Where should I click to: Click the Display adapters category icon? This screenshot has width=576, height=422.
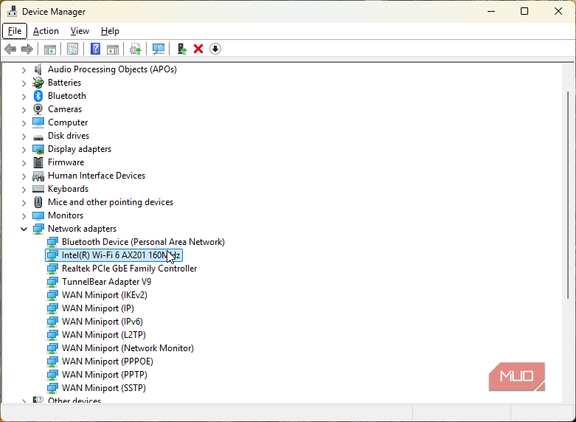coord(38,149)
